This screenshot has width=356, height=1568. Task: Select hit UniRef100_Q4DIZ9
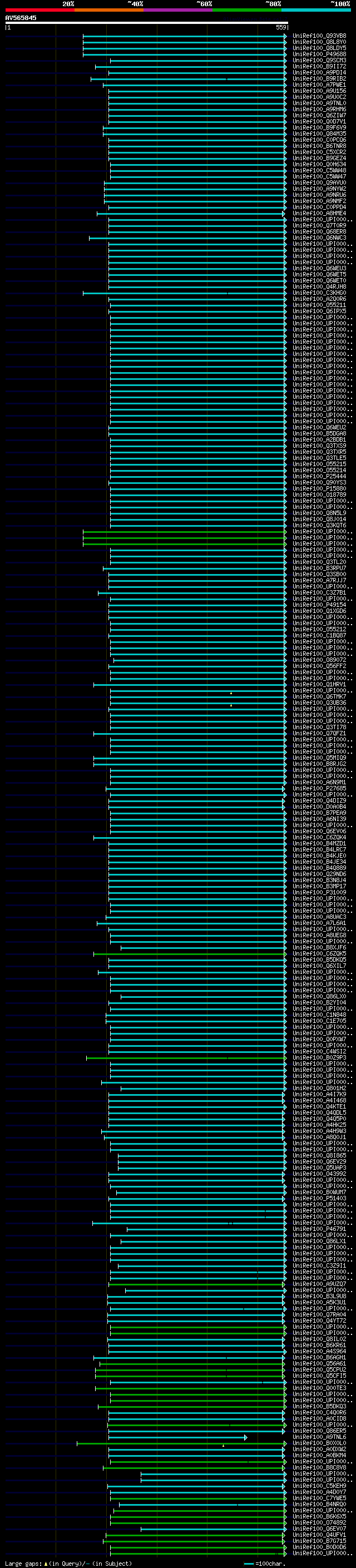319,801
